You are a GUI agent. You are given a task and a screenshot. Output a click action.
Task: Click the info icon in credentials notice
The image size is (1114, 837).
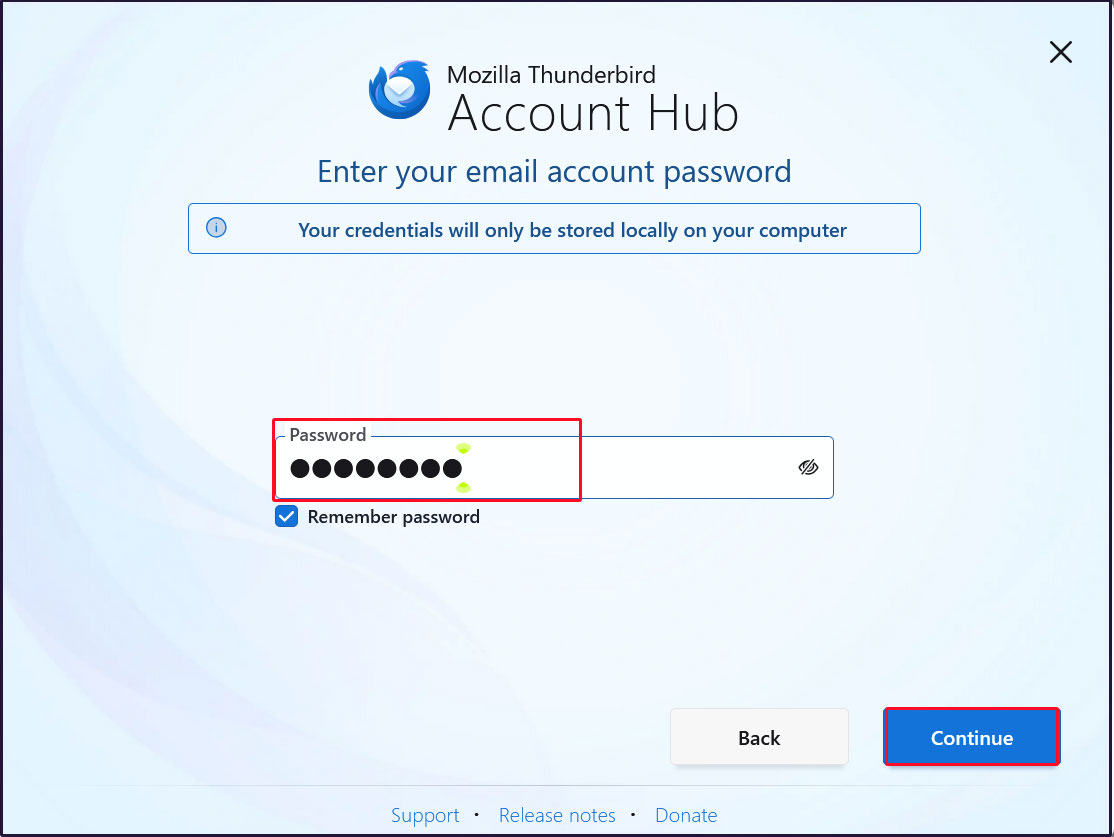coord(216,227)
